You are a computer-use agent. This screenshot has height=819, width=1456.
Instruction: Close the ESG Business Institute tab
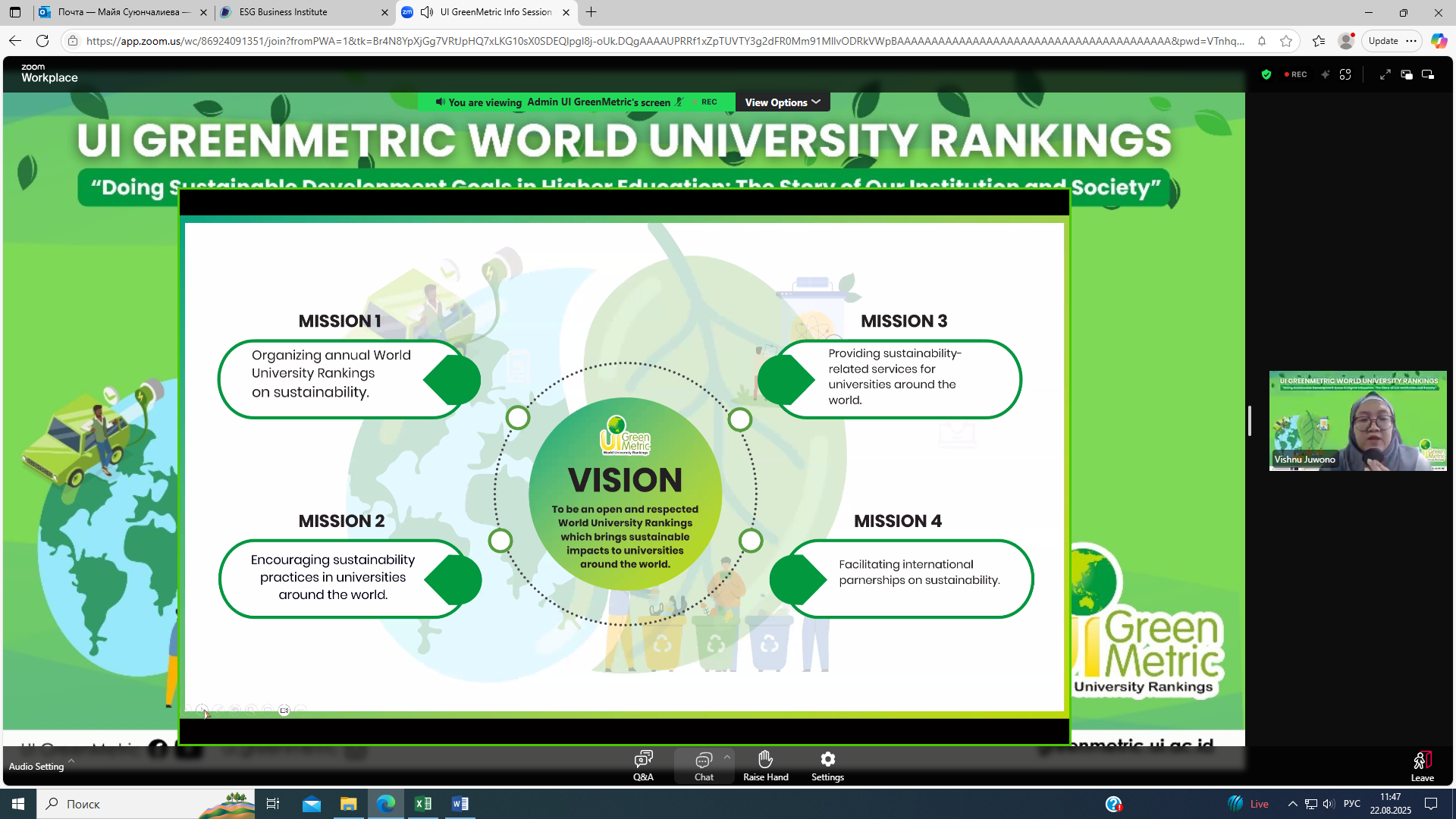384,12
